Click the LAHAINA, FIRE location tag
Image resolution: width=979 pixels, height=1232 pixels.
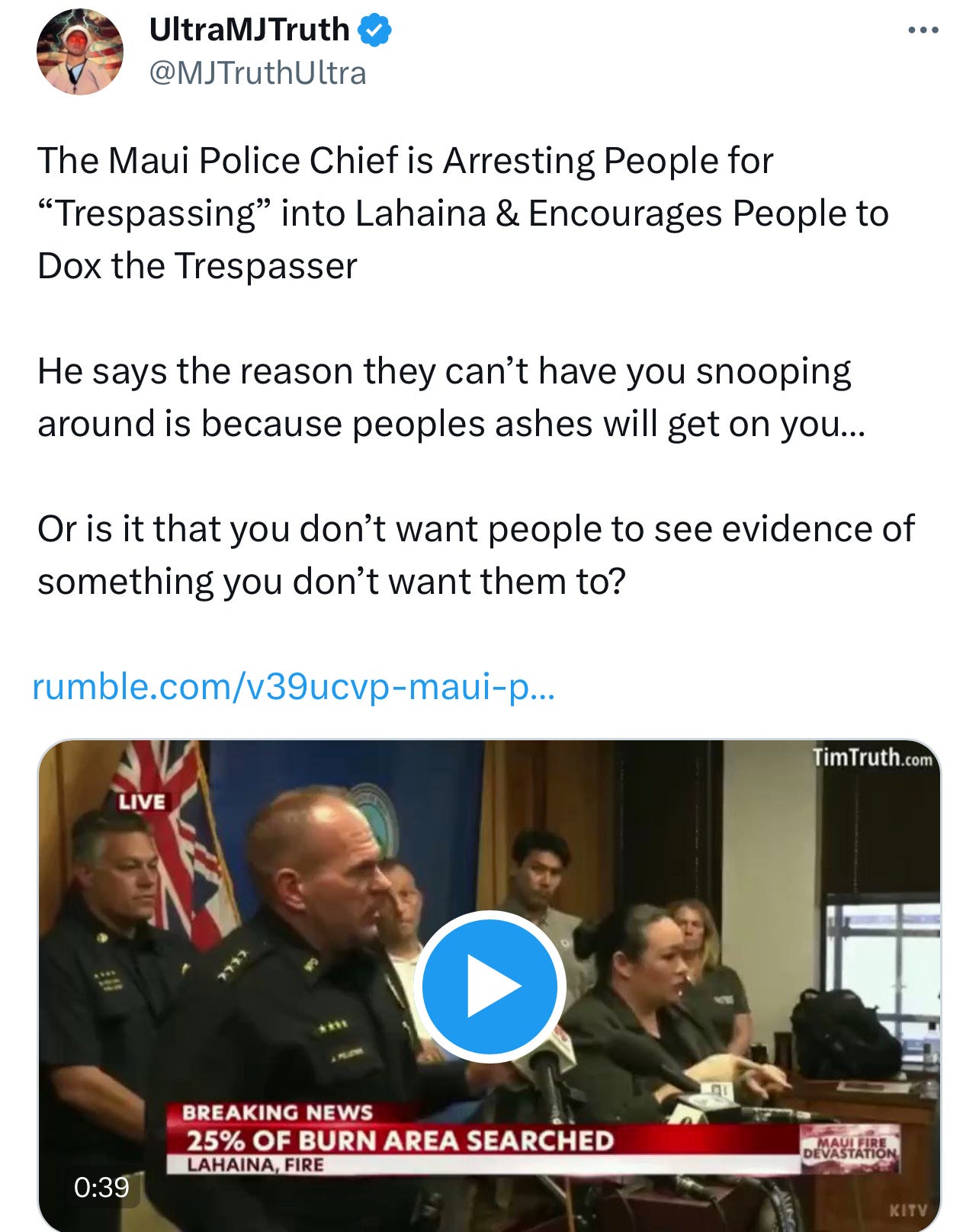pyautogui.click(x=255, y=1165)
